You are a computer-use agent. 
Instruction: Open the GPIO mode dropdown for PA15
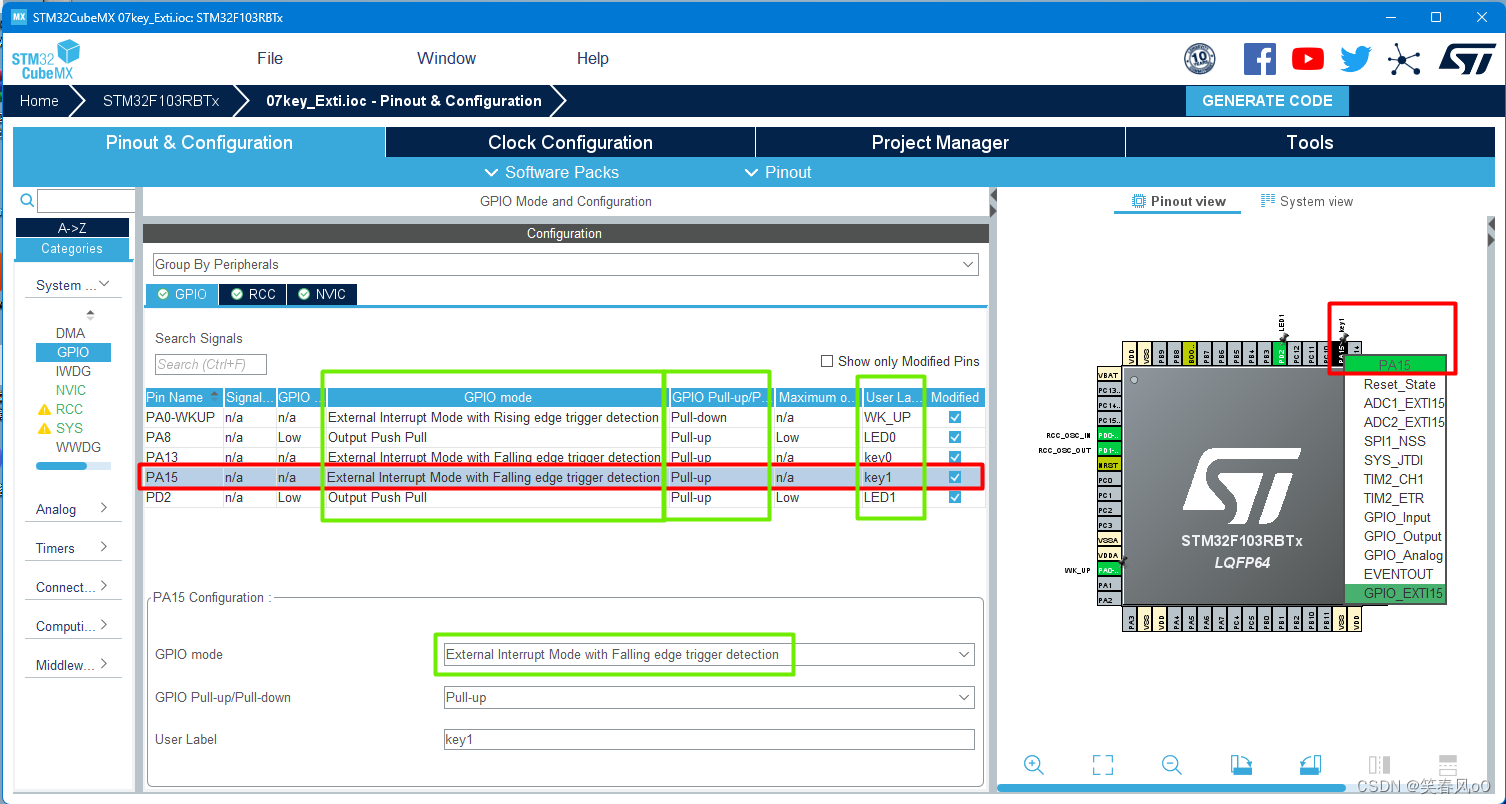709,654
